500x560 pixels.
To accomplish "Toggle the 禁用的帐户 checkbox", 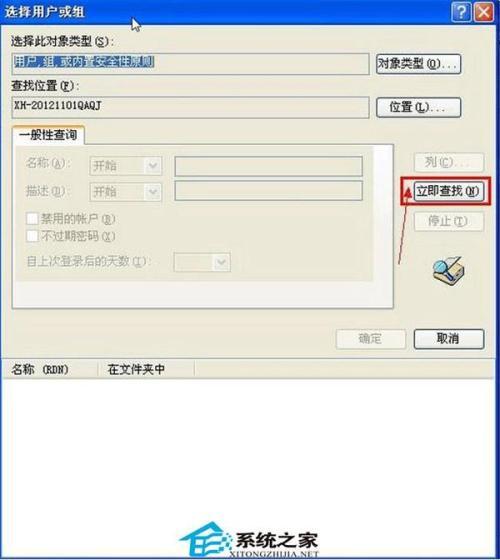I will (32, 219).
